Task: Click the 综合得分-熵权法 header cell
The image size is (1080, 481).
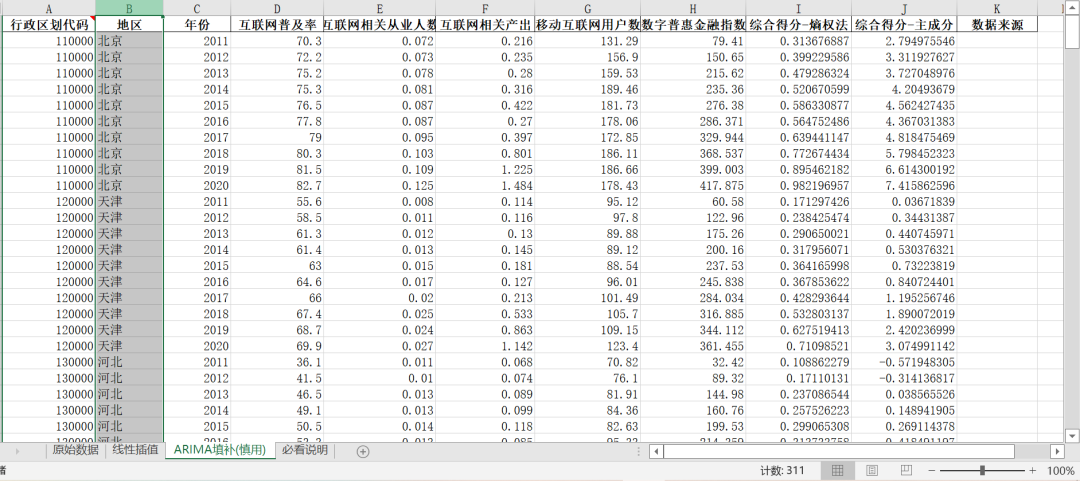Action: point(798,25)
